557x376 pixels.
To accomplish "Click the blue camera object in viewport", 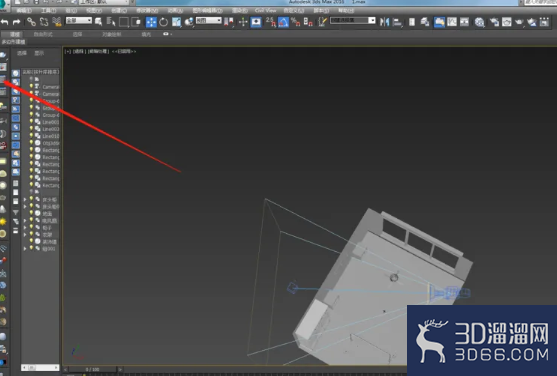I will (x=450, y=293).
